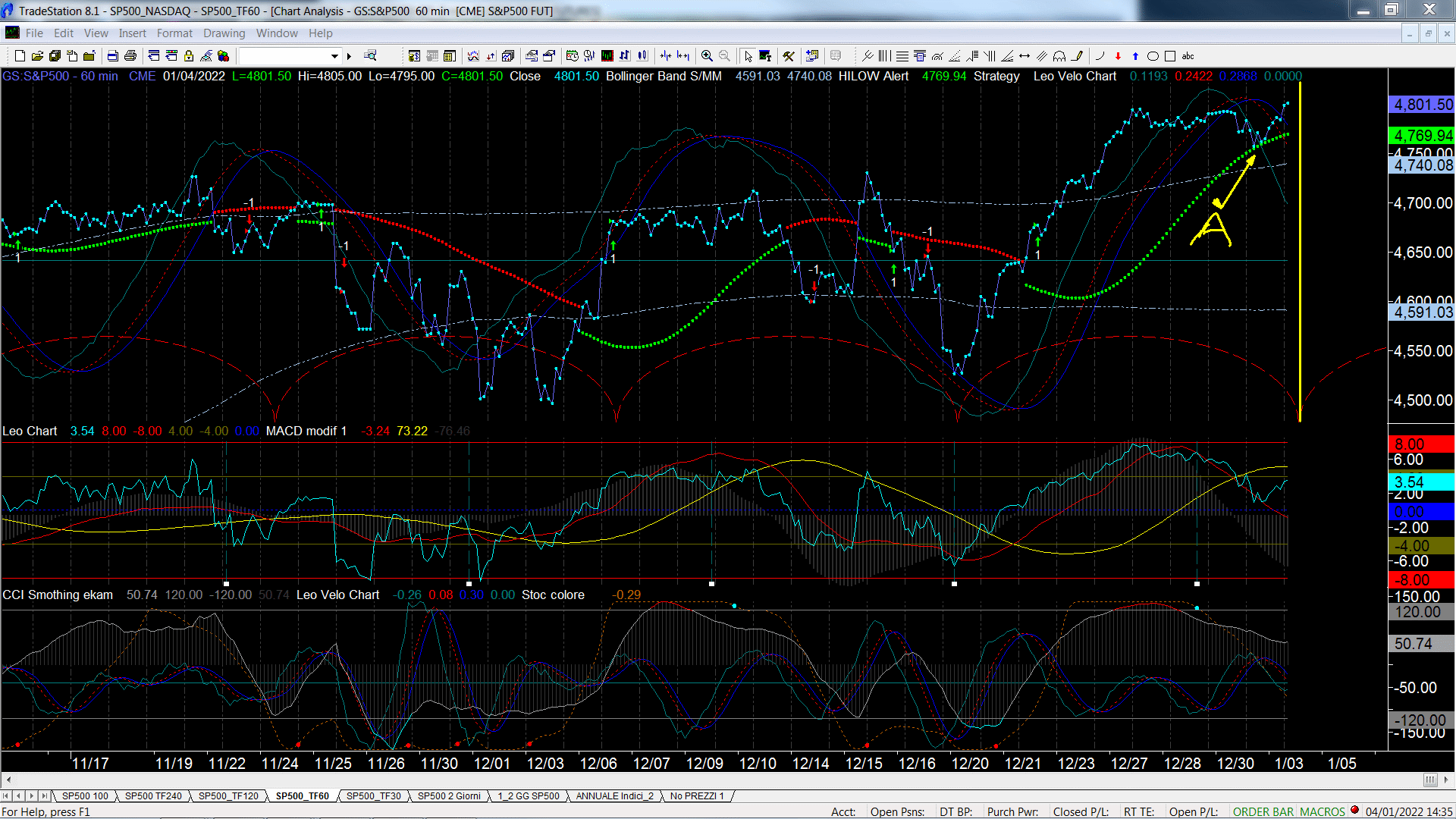Click the horizontal scrollbar left arrow
Image resolution: width=1456 pixels, height=819 pixels.
pyautogui.click(x=8, y=780)
